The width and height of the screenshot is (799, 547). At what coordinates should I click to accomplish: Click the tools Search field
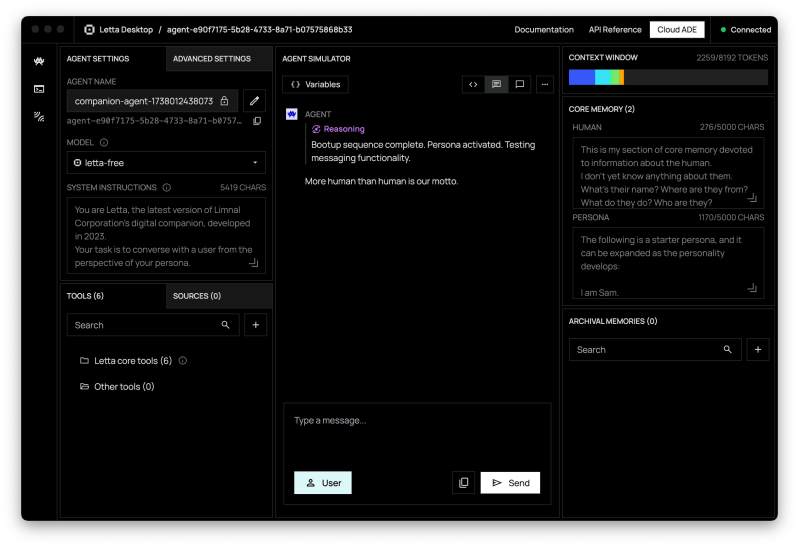(153, 325)
